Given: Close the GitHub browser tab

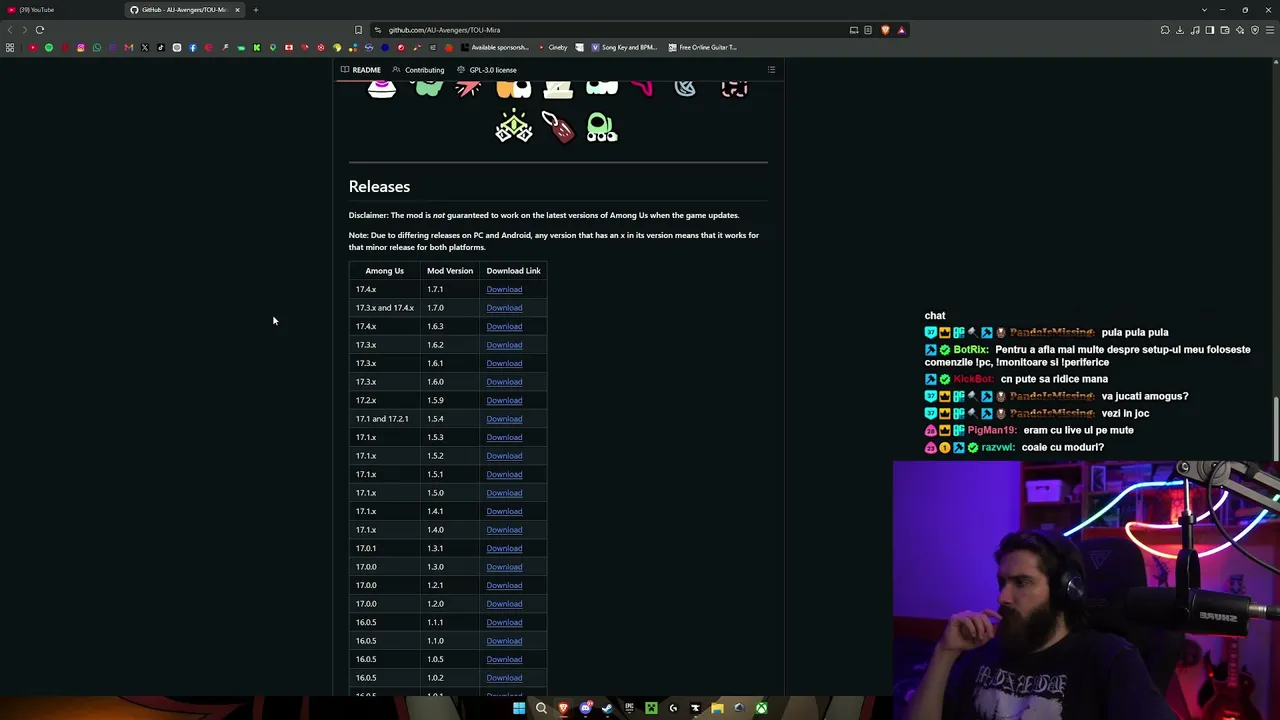Looking at the screenshot, I should [x=237, y=10].
